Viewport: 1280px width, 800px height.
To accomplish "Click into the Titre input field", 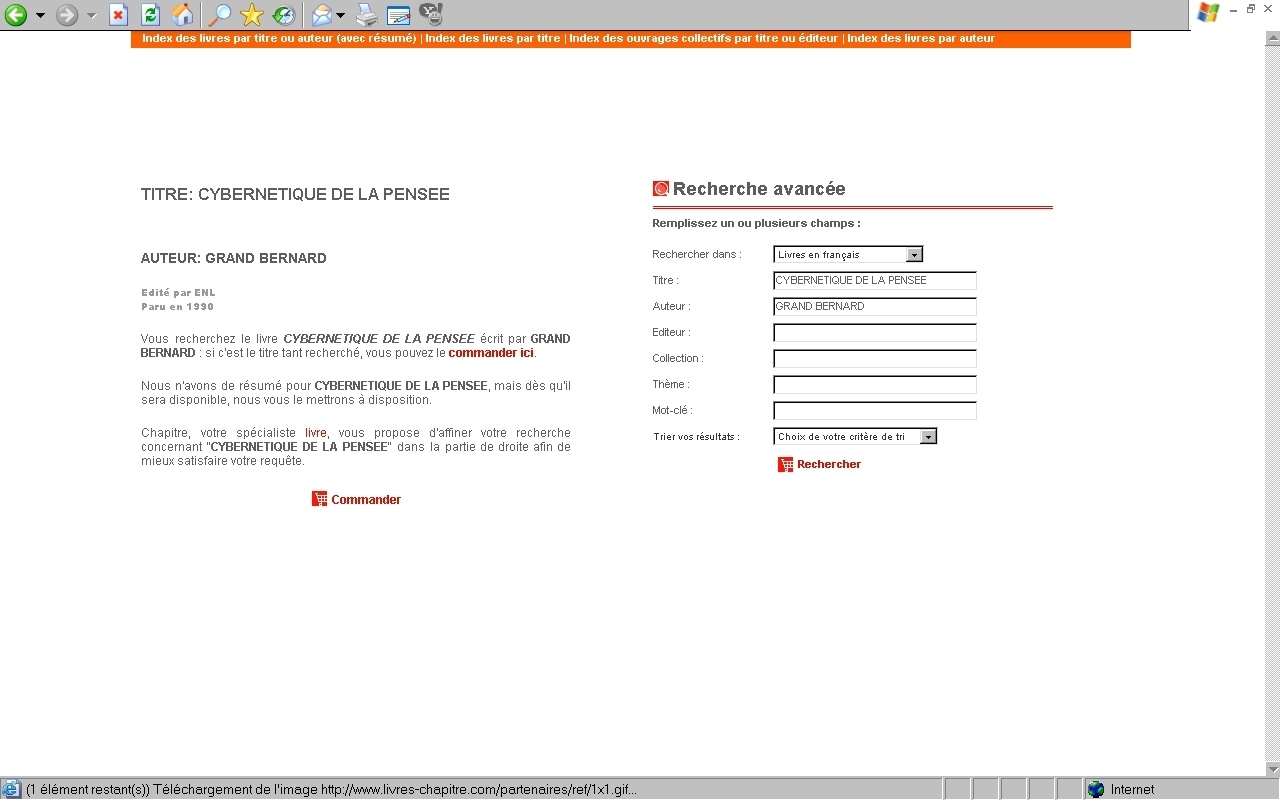I will click(x=875, y=281).
